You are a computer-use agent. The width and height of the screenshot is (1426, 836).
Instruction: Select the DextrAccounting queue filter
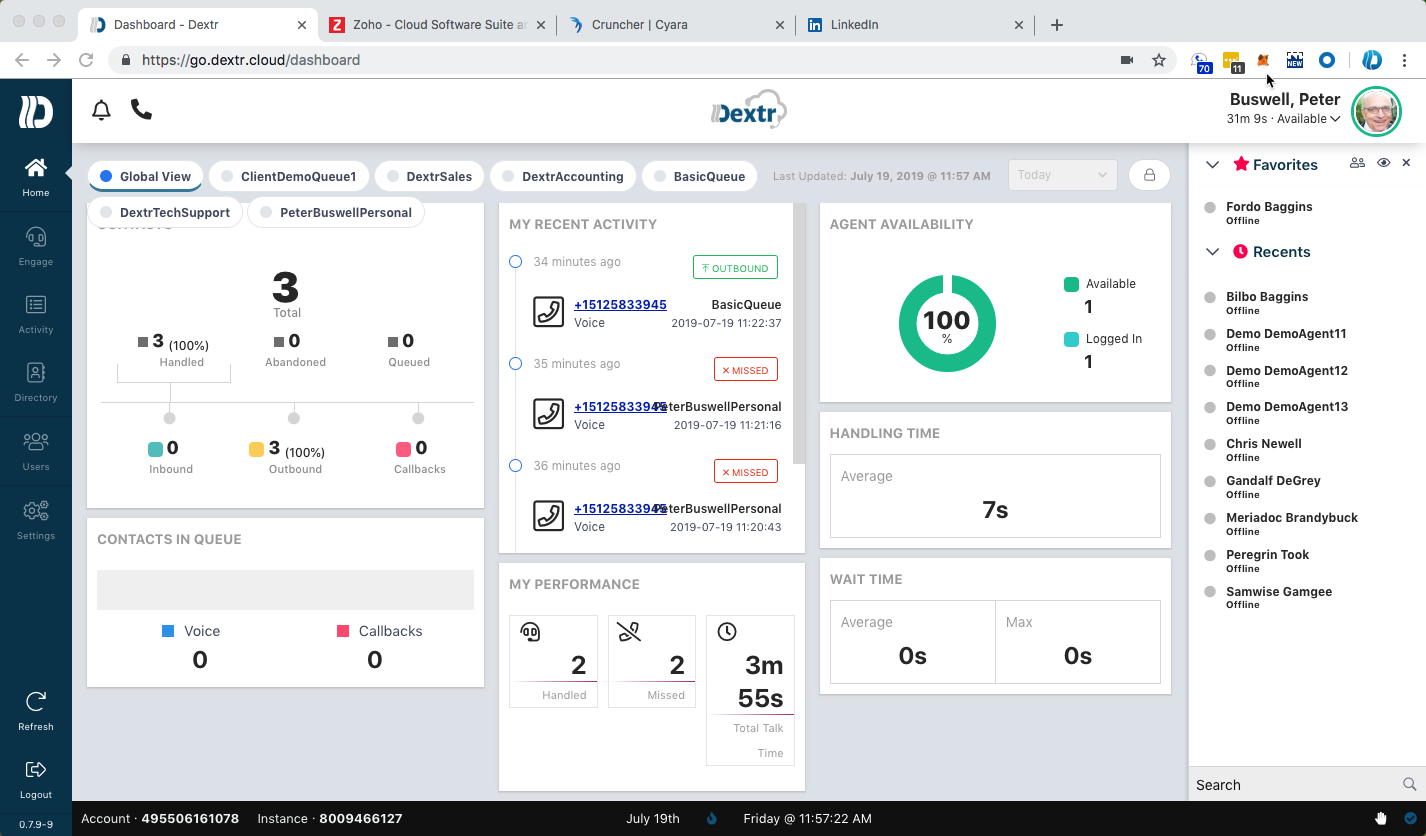[562, 176]
